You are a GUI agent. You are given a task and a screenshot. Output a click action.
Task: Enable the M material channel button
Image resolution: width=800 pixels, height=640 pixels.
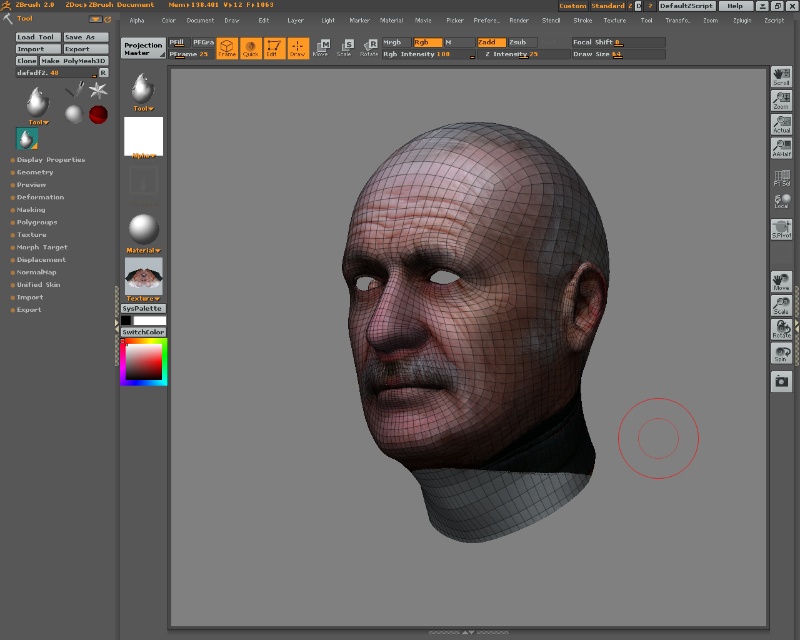point(459,42)
